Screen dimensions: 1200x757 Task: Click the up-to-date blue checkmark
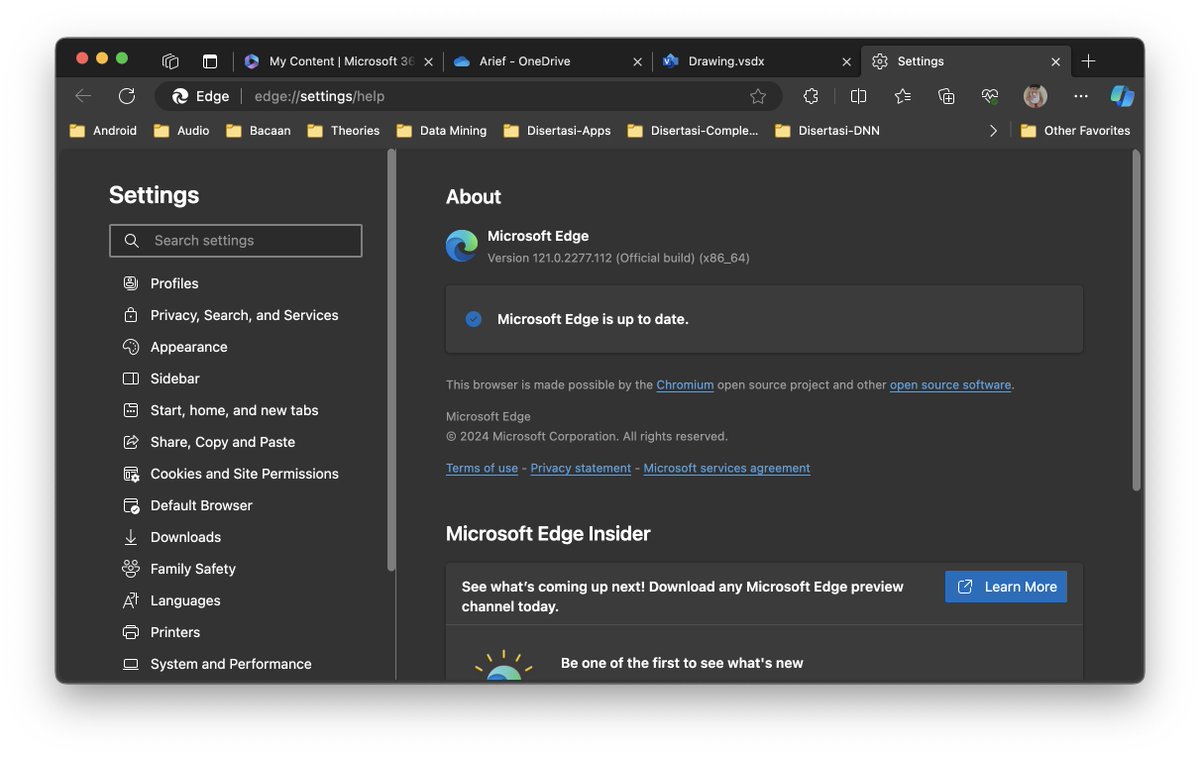(474, 319)
